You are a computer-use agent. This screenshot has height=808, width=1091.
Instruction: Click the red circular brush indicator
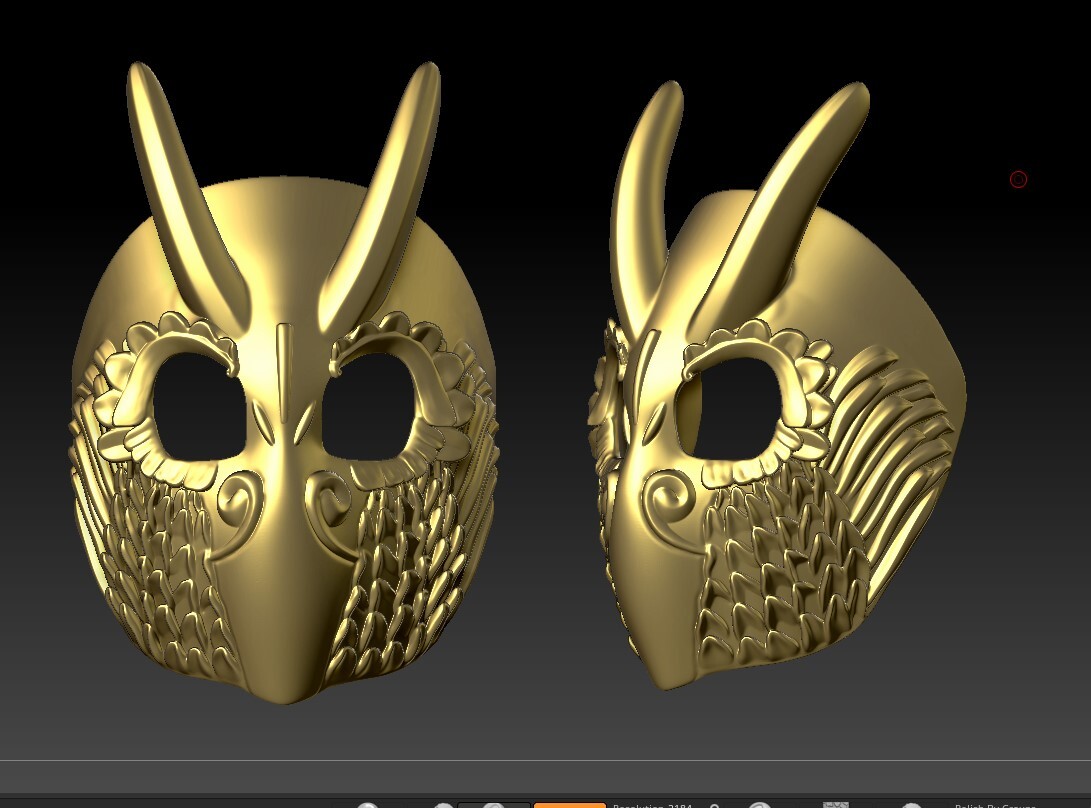[1018, 179]
